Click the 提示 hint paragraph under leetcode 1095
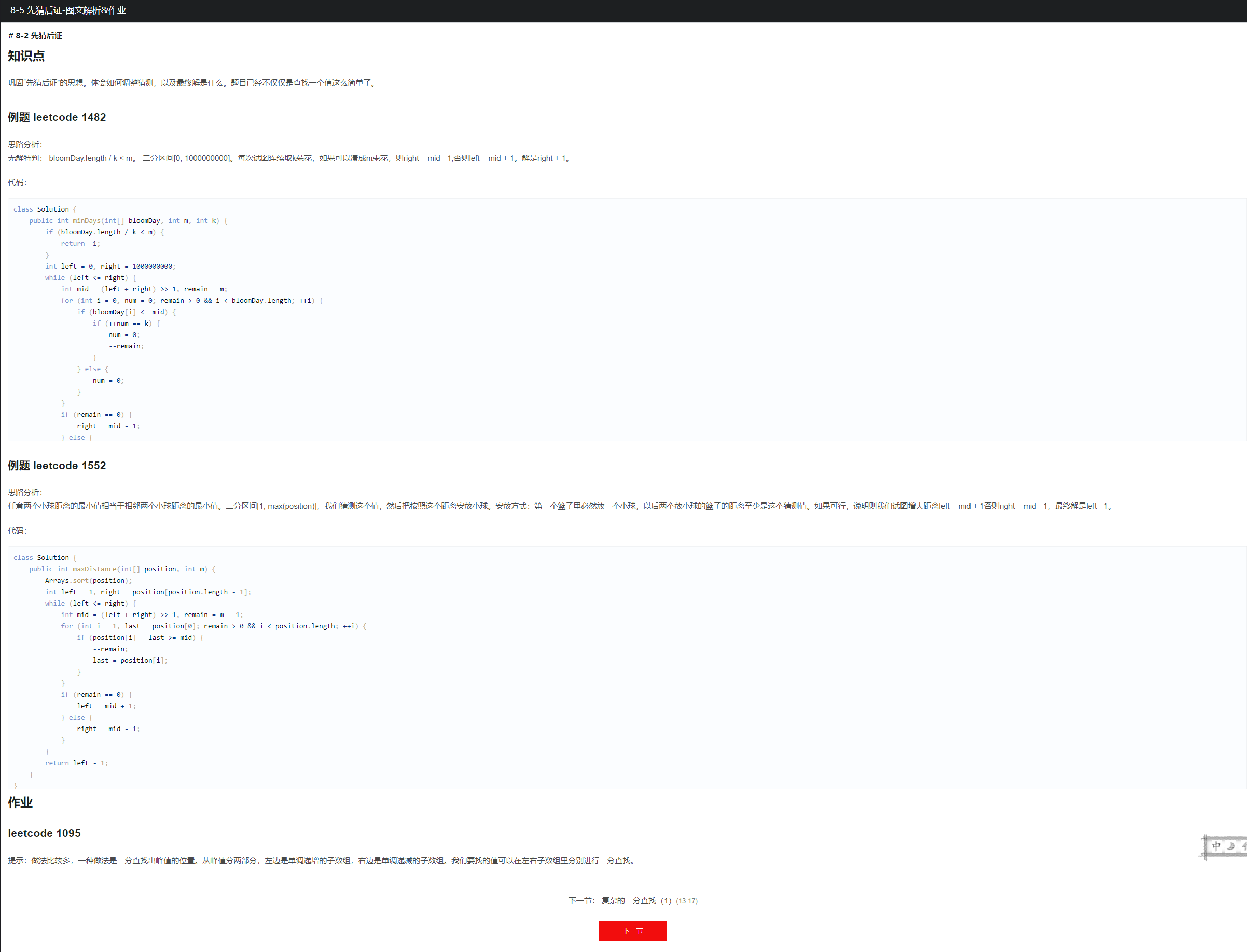The height and width of the screenshot is (952, 1247). (322, 860)
